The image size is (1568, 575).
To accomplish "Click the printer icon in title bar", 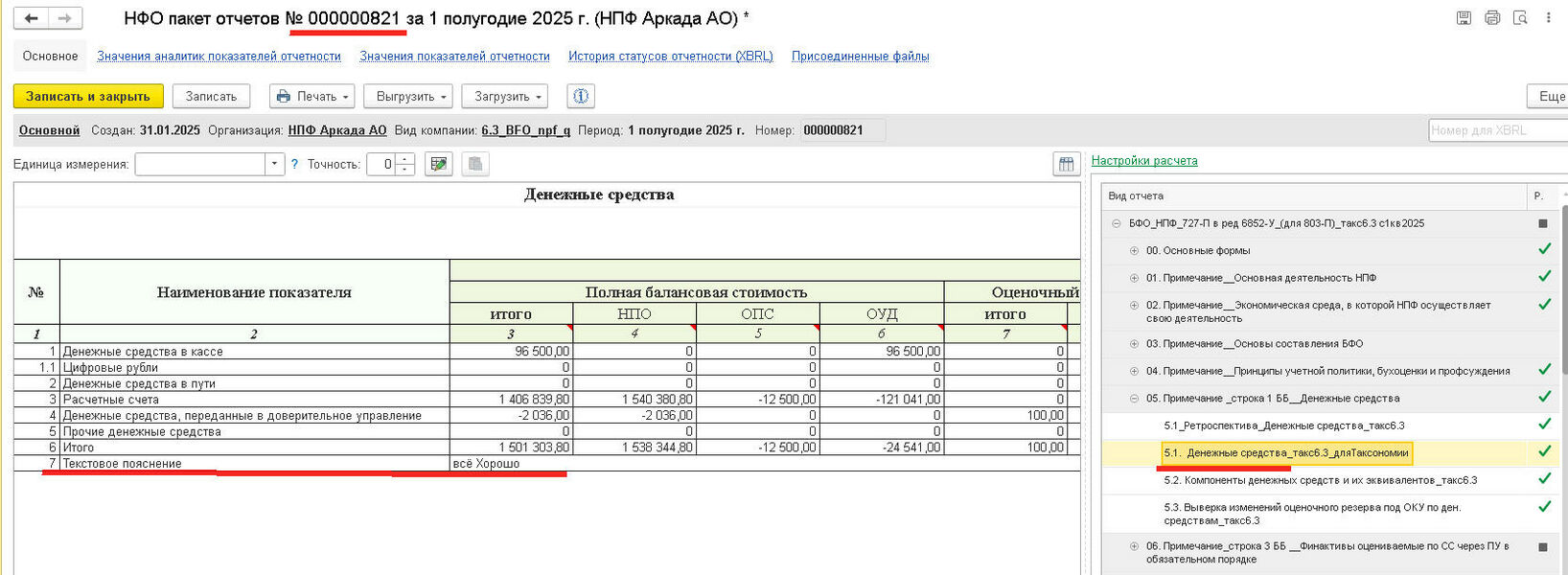I will point(1491,18).
